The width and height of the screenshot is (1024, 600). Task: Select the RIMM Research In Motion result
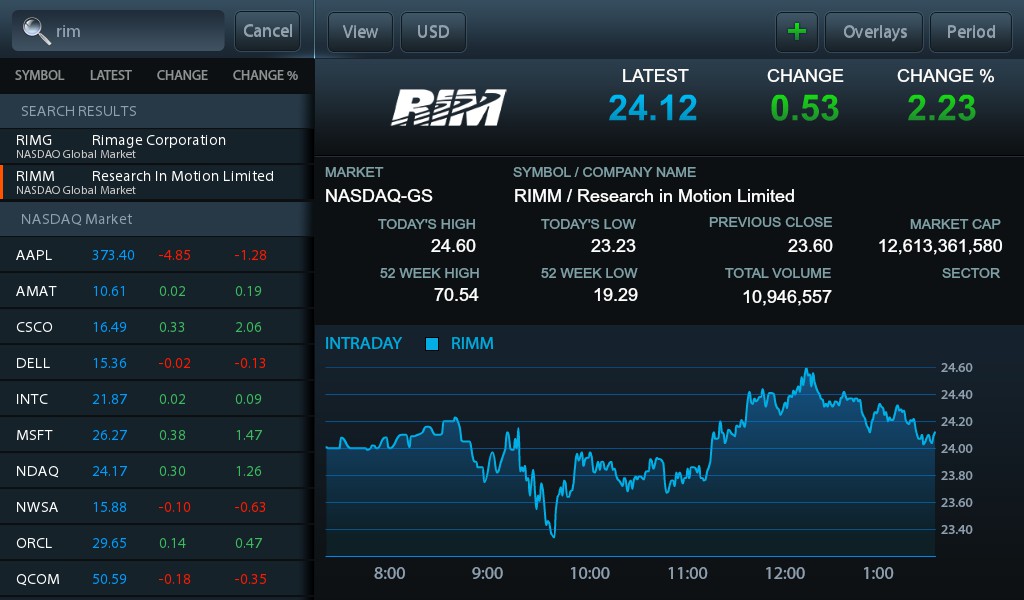[157, 182]
